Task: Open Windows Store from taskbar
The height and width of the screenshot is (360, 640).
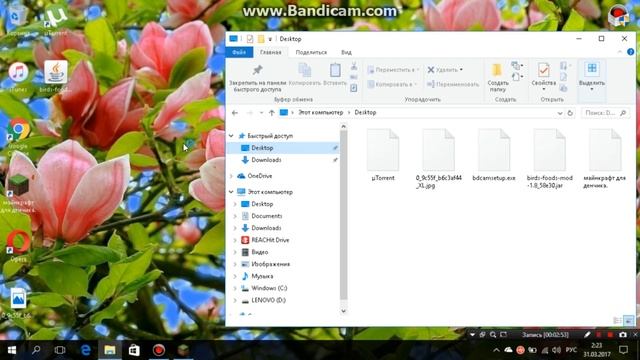Action: pyautogui.click(x=134, y=350)
